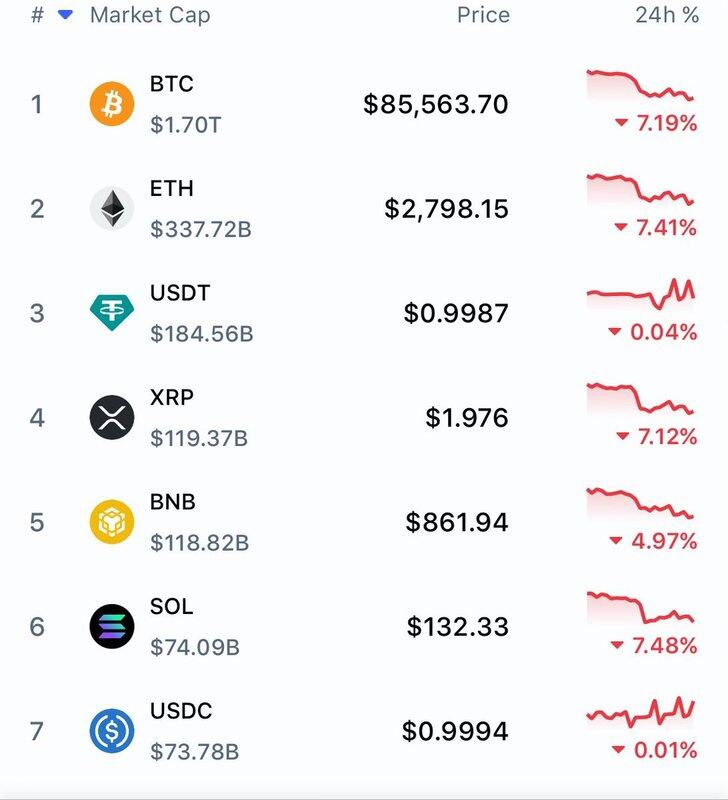Image resolution: width=728 pixels, height=800 pixels.
Task: Open the XRP coin name link
Action: tap(171, 397)
